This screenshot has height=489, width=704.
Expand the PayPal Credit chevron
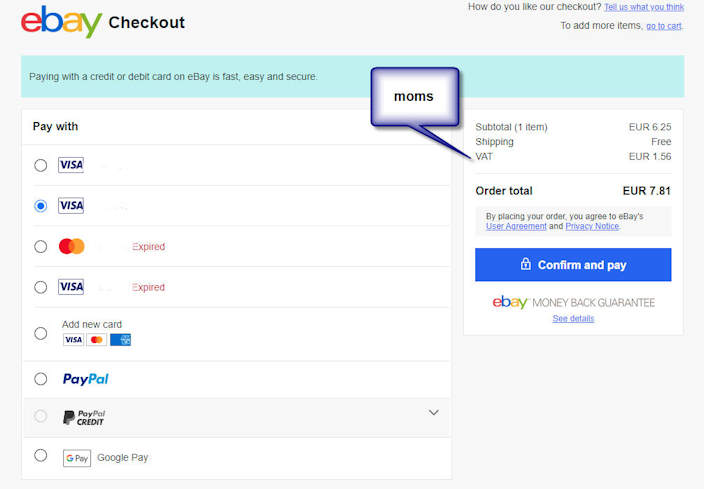point(433,412)
